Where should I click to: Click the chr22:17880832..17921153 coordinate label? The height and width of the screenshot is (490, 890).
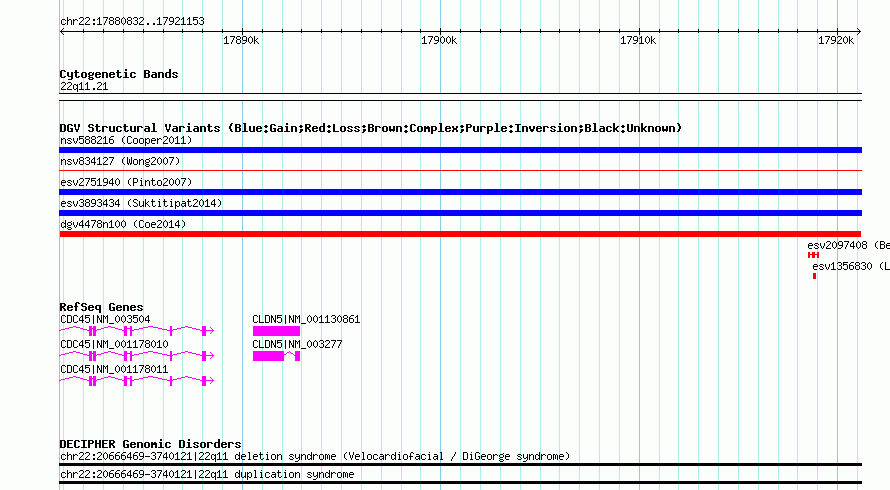tap(132, 21)
